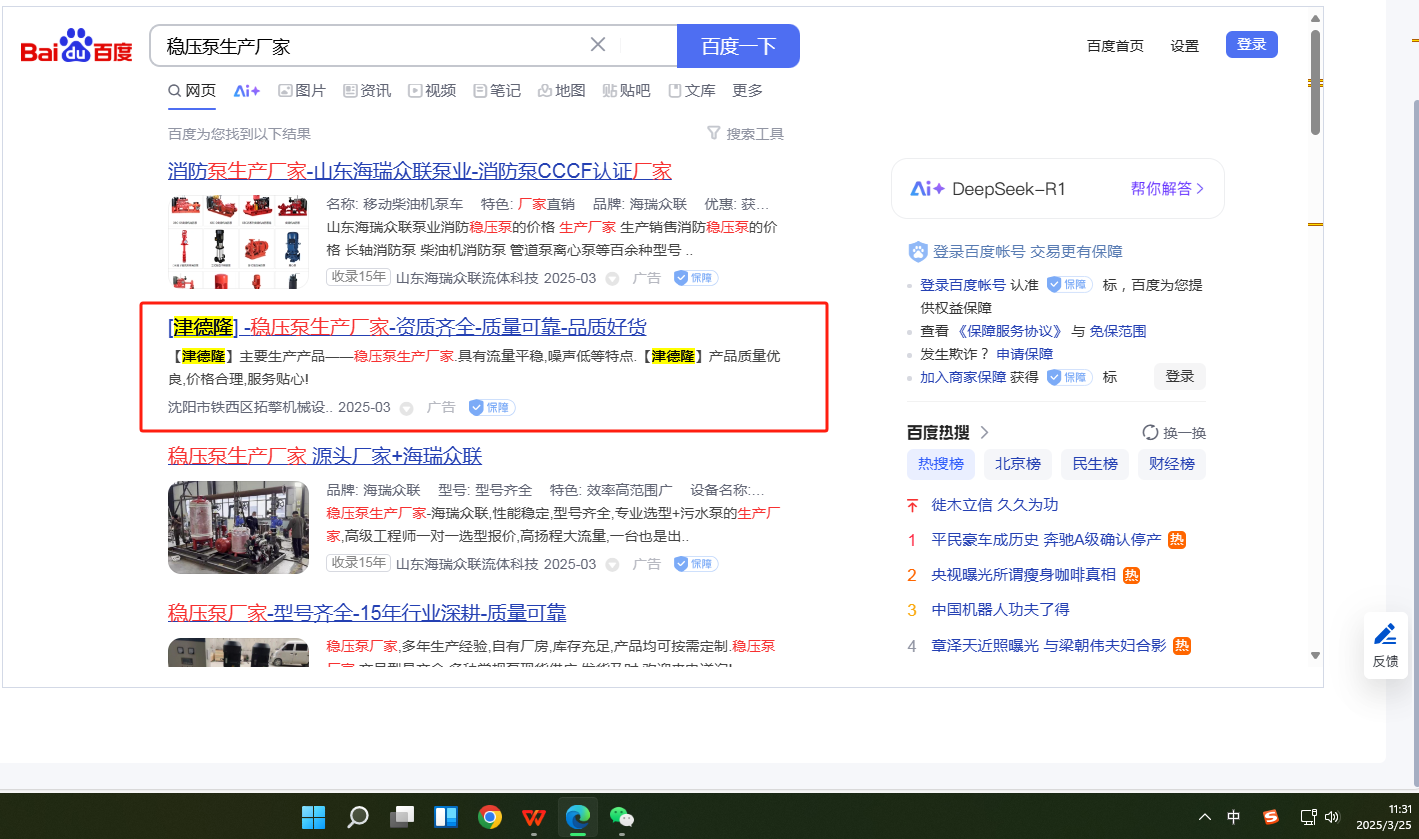Switch to the 图片 search tab
The height and width of the screenshot is (839, 1419).
pos(302,91)
